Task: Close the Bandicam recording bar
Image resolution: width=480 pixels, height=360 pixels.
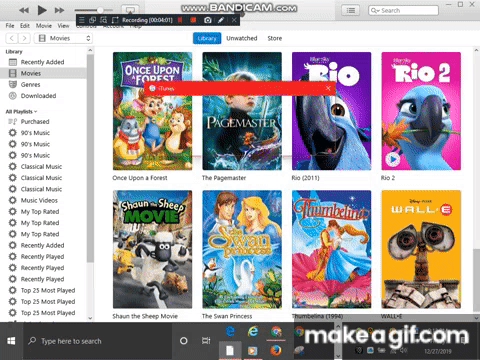Action: (x=234, y=20)
